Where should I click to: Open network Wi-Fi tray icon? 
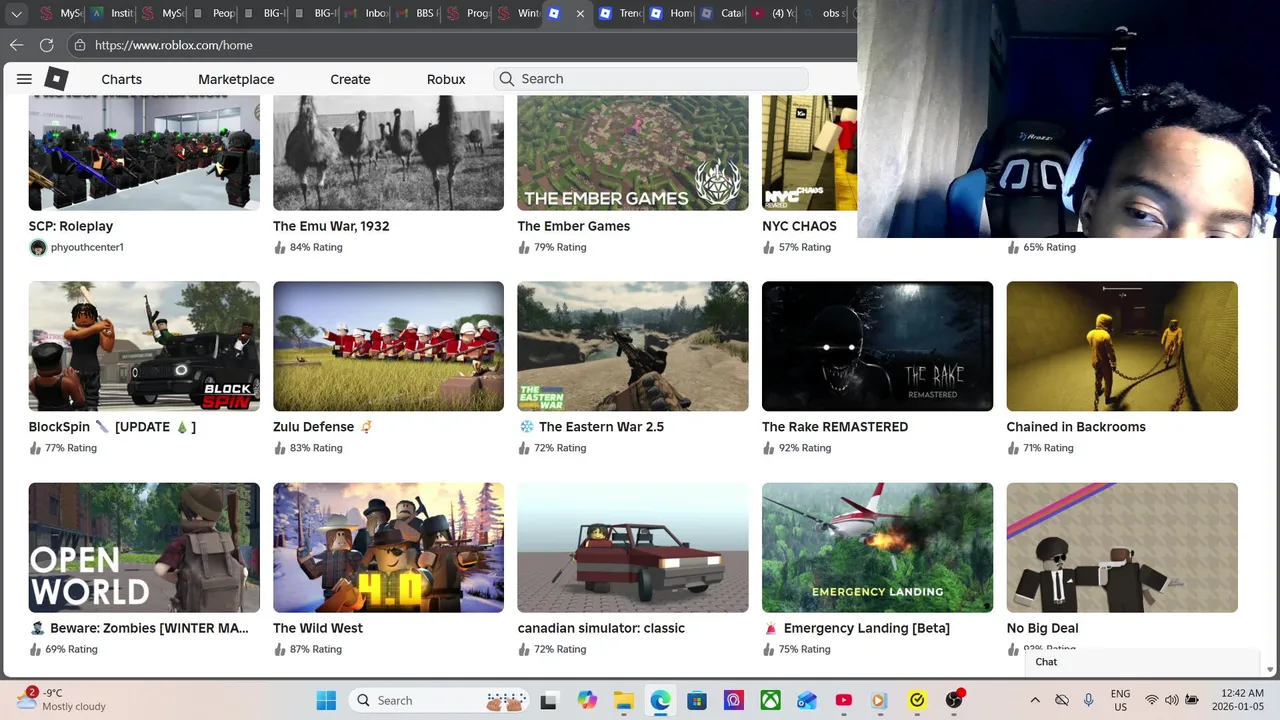[1152, 700]
